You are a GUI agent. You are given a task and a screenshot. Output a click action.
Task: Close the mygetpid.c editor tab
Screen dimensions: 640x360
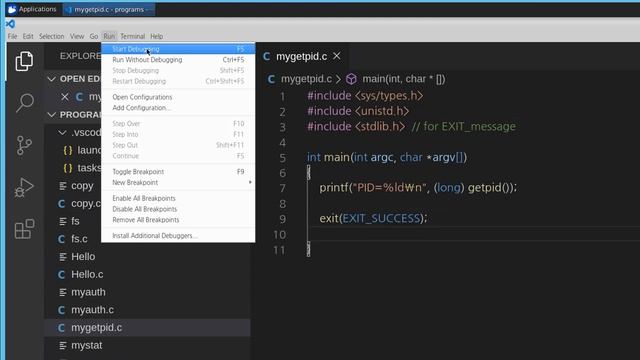(337, 56)
